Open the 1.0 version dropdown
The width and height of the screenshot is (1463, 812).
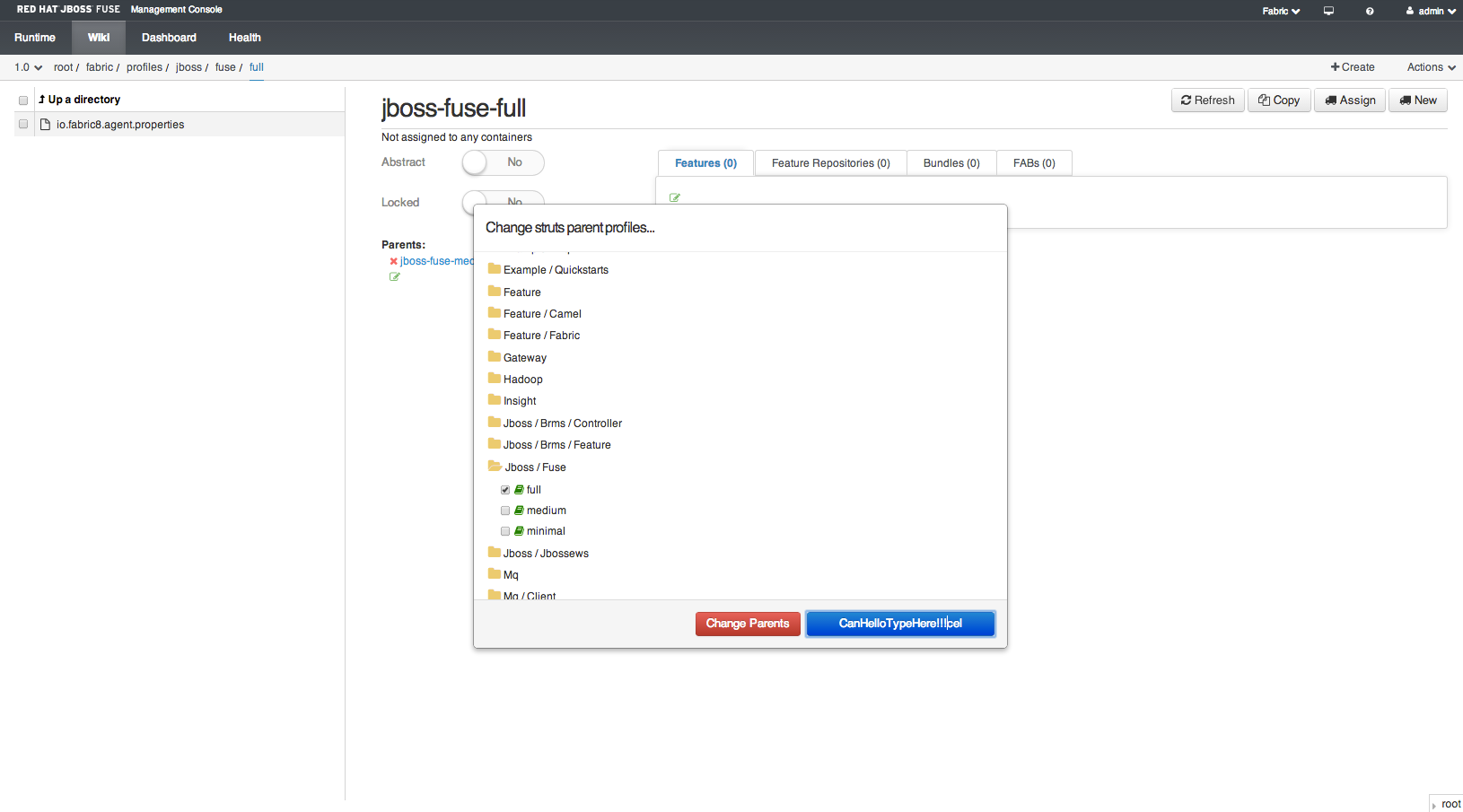pyautogui.click(x=28, y=67)
